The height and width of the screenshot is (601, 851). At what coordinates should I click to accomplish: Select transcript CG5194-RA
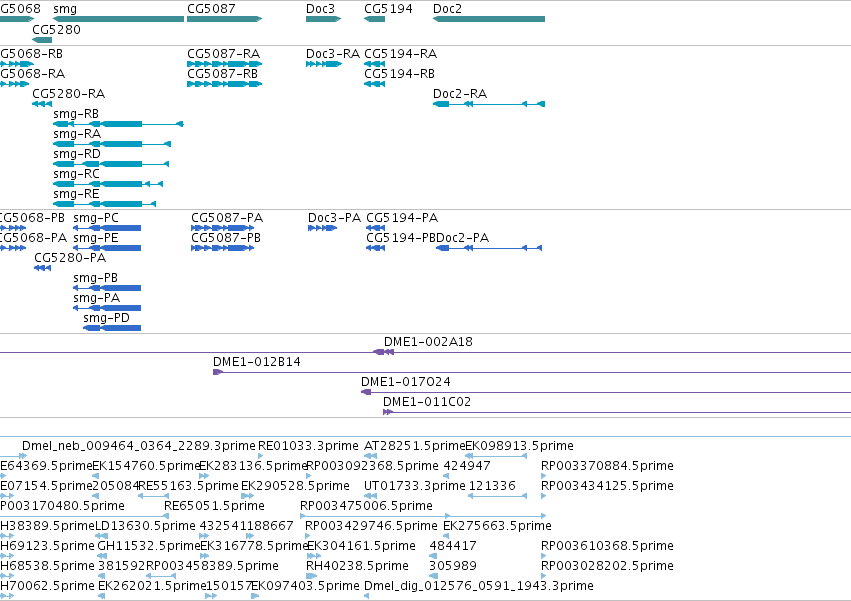[x=374, y=64]
